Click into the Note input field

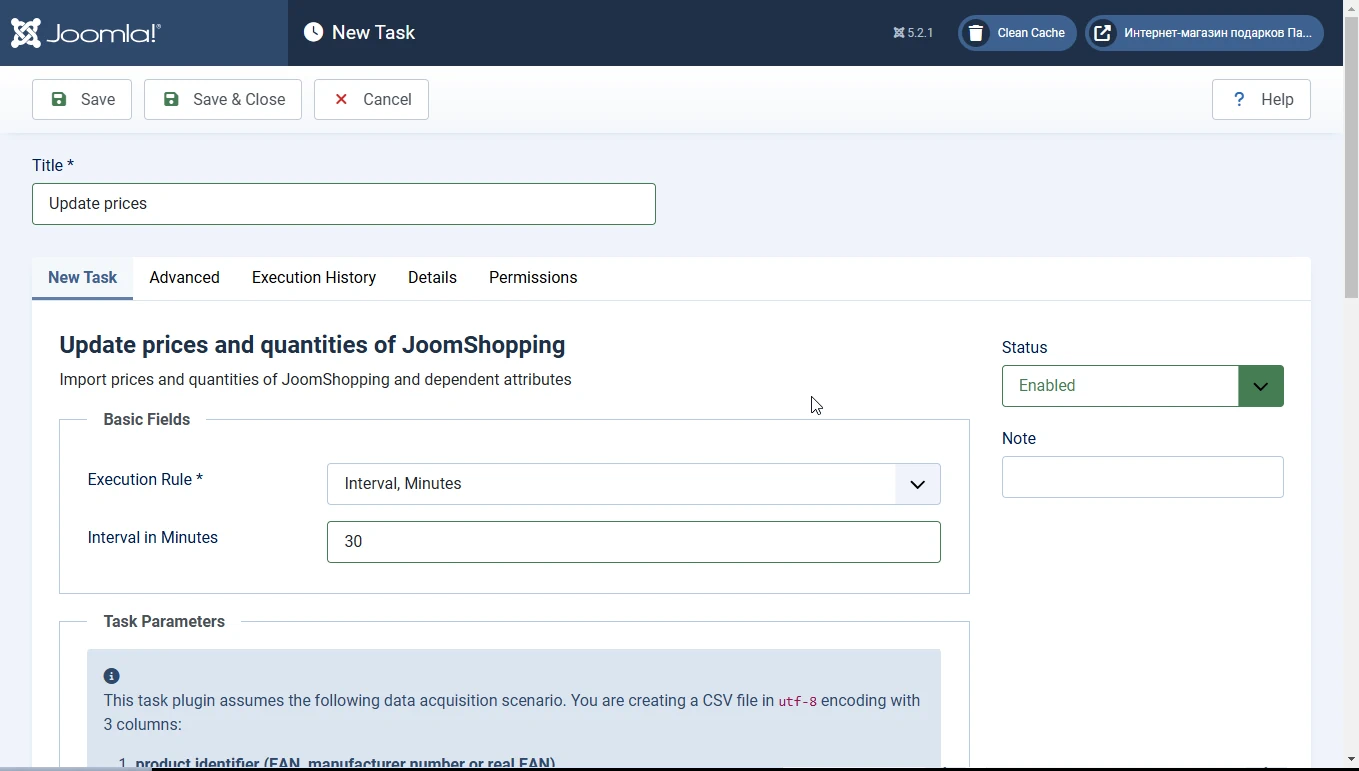(1142, 477)
